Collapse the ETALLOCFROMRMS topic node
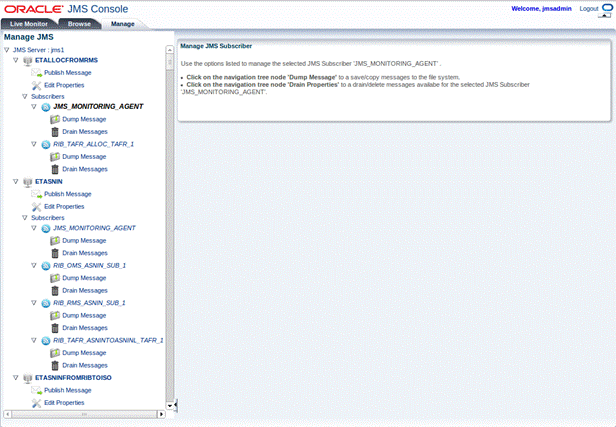 (x=16, y=60)
